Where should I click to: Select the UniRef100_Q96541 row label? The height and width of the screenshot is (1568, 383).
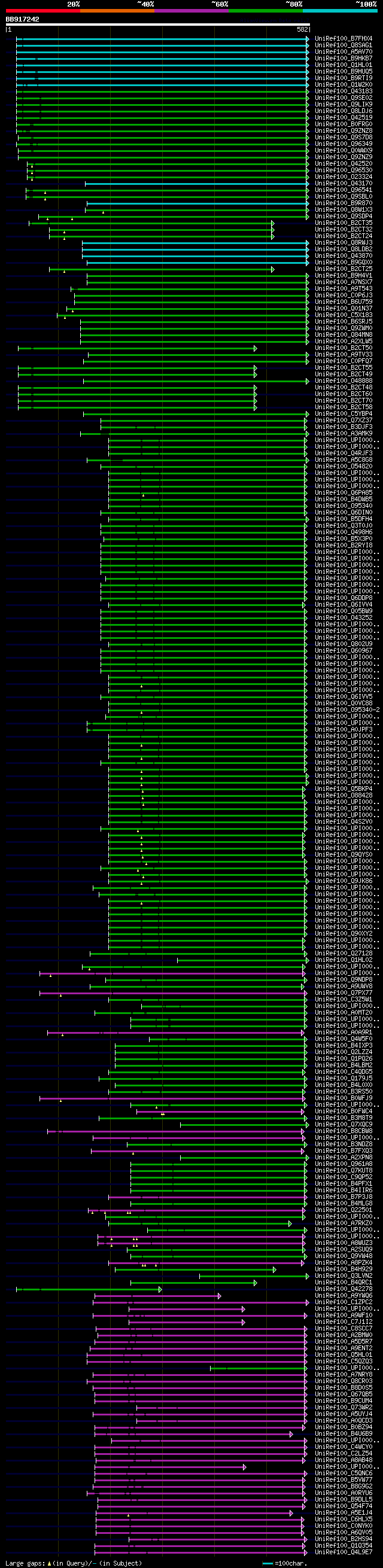344,190
